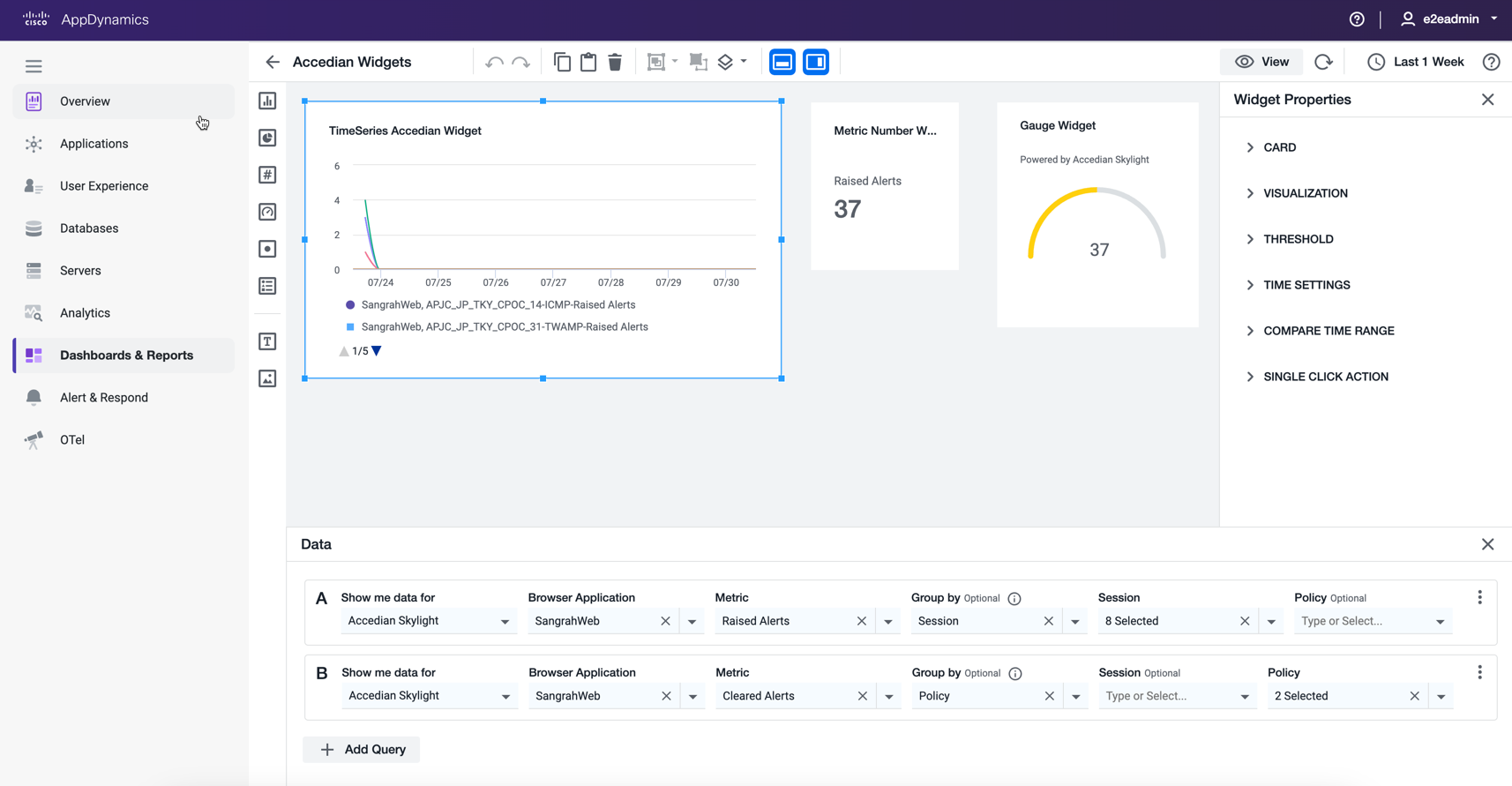
Task: Open Analytics in the sidebar
Action: coord(124,313)
